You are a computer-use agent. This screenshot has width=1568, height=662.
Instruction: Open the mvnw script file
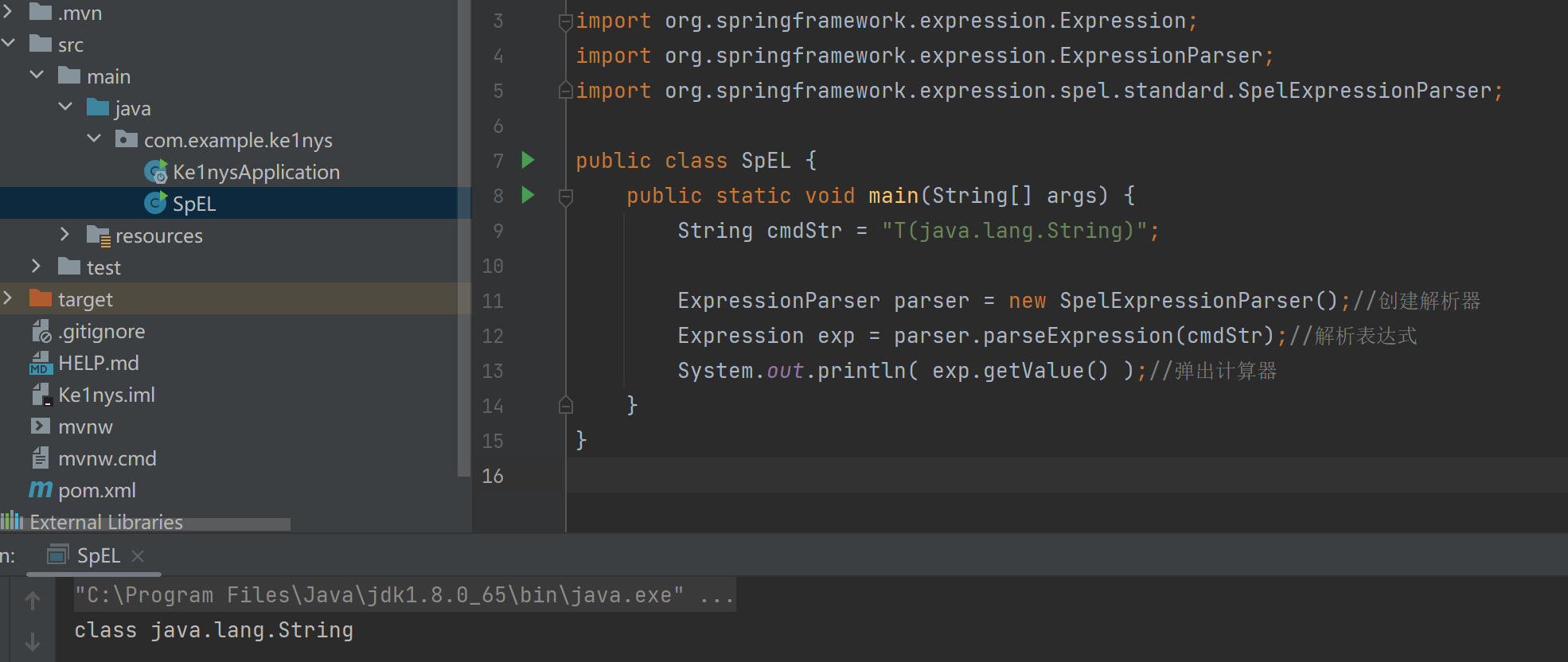(85, 426)
